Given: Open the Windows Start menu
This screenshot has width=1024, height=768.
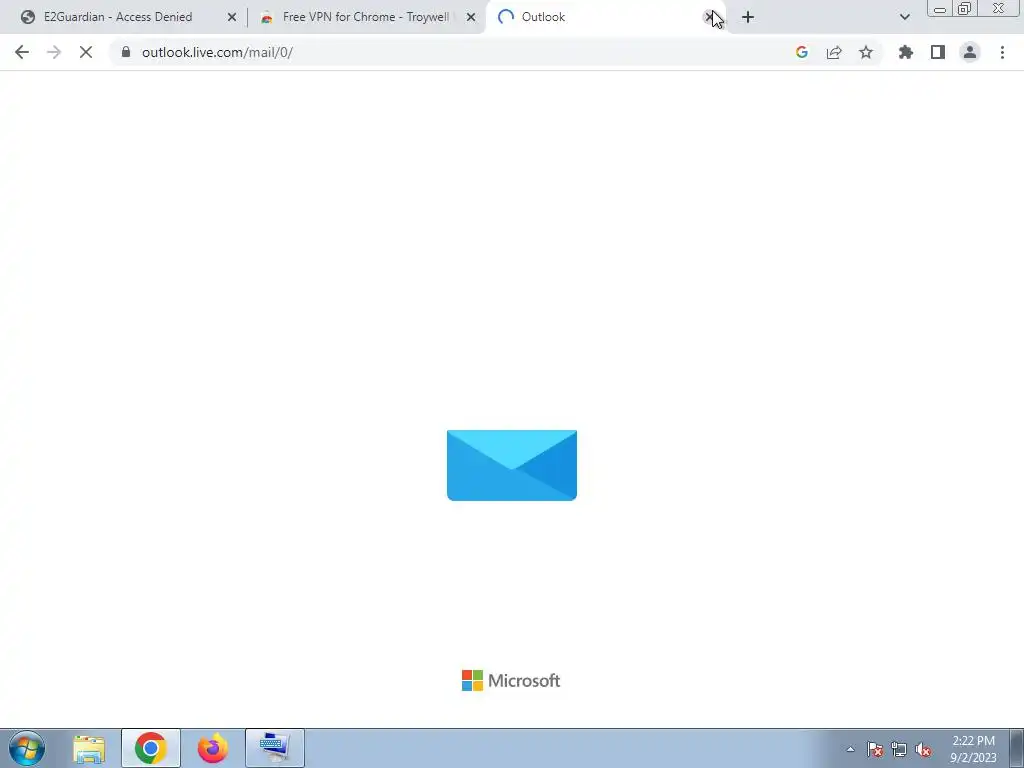Looking at the screenshot, I should pyautogui.click(x=27, y=748).
